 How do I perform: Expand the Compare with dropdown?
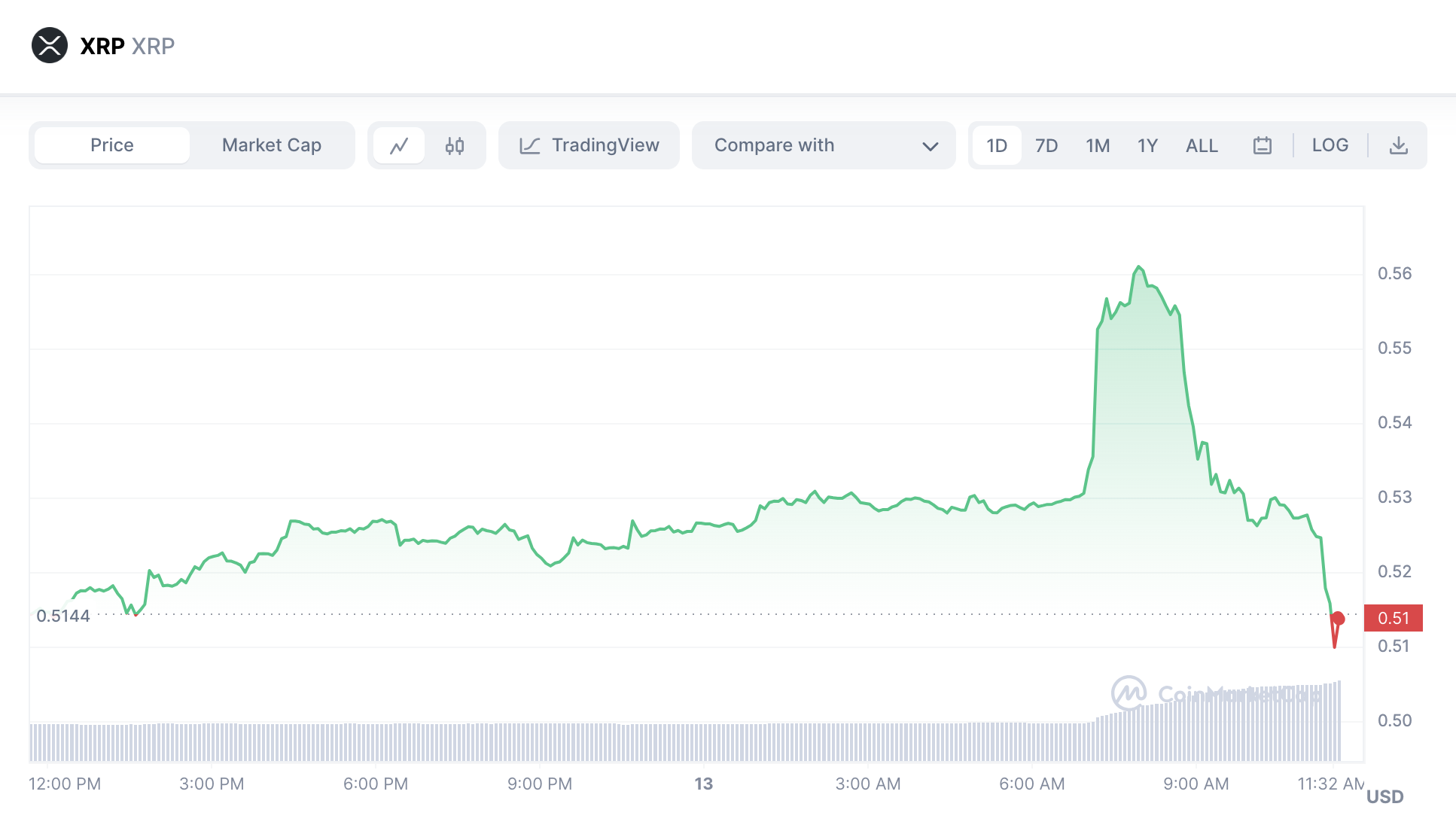(x=824, y=145)
